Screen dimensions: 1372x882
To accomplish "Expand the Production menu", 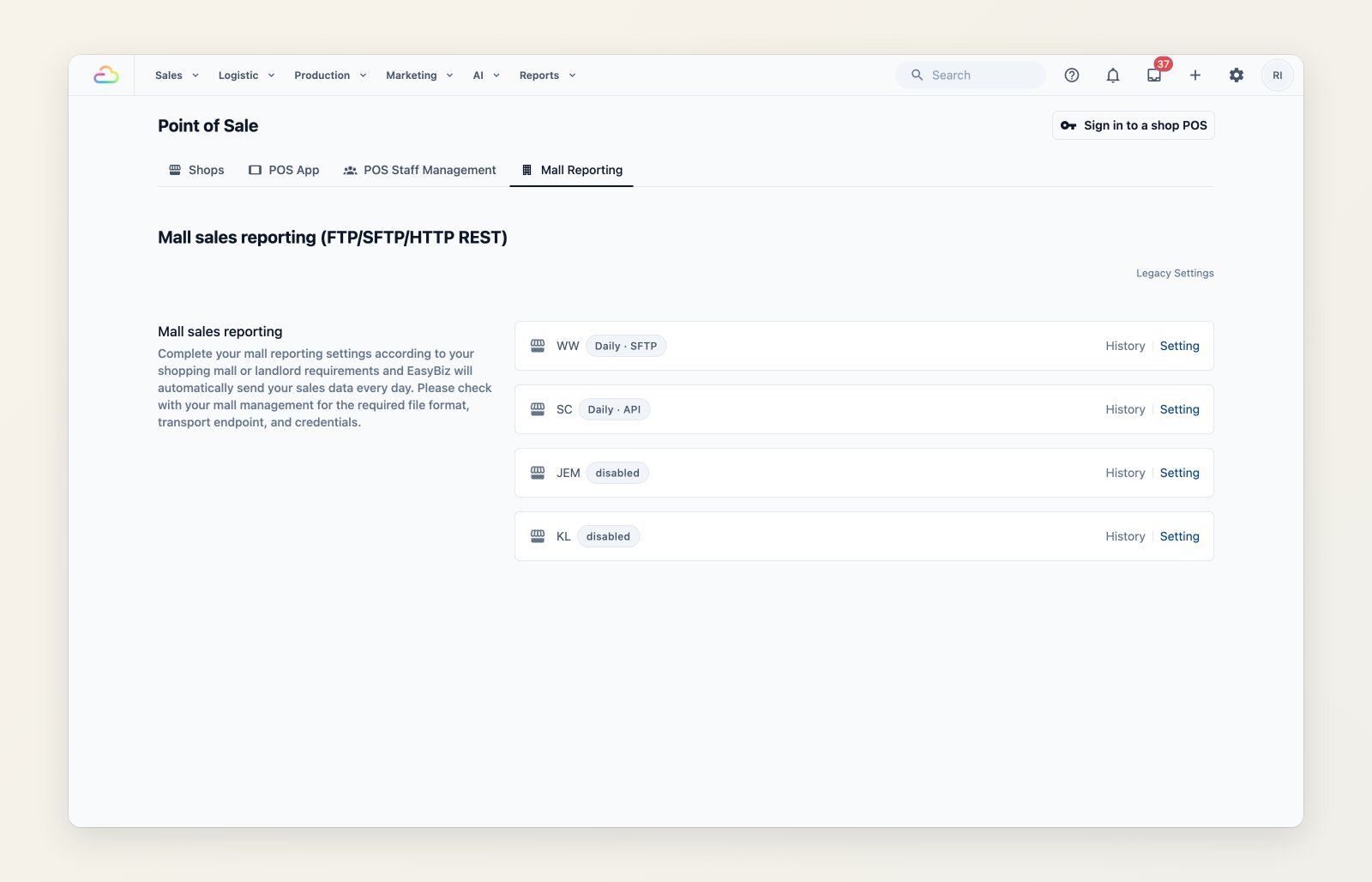I will coord(330,76).
